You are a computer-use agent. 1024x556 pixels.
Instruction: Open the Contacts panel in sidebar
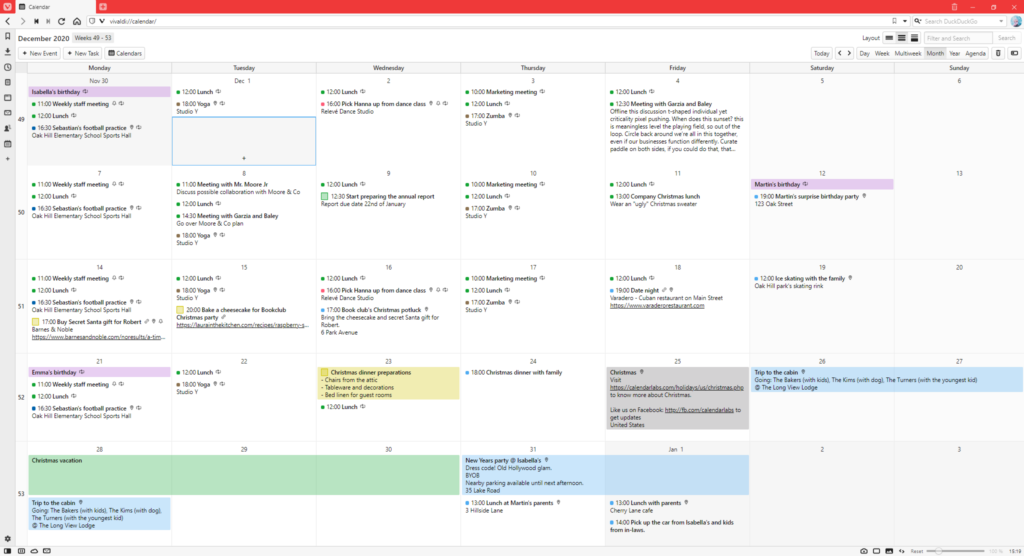click(7, 129)
